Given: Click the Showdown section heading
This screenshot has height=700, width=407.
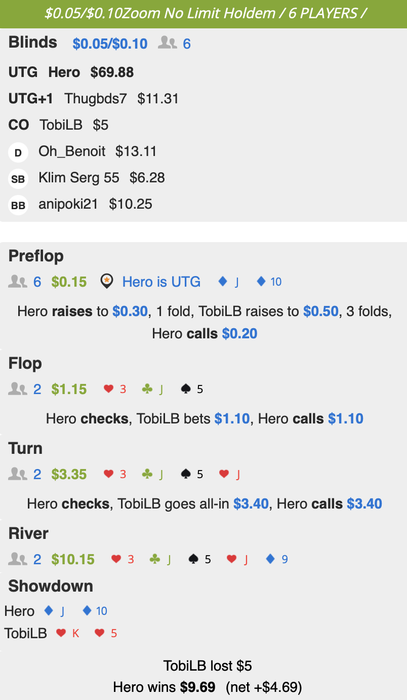Looking at the screenshot, I should pos(50,586).
